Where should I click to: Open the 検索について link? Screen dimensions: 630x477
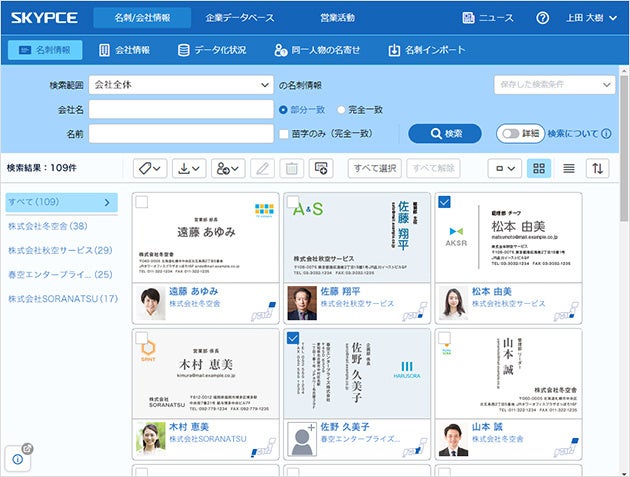point(573,134)
